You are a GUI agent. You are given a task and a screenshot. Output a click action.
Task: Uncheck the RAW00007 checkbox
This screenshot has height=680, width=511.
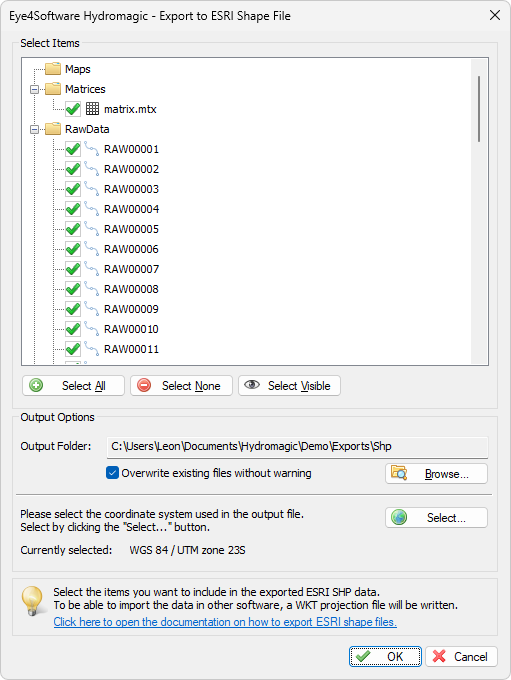point(73,269)
